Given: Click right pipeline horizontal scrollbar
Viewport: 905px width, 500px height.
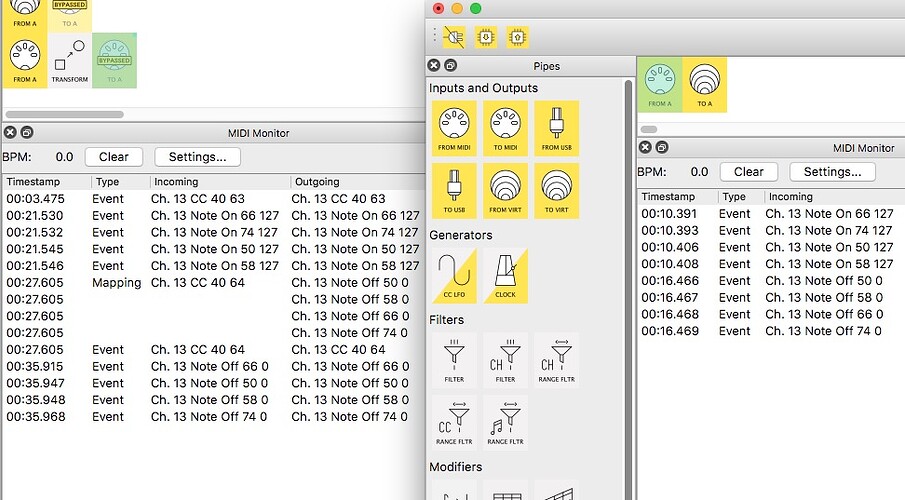Looking at the screenshot, I should [649, 129].
